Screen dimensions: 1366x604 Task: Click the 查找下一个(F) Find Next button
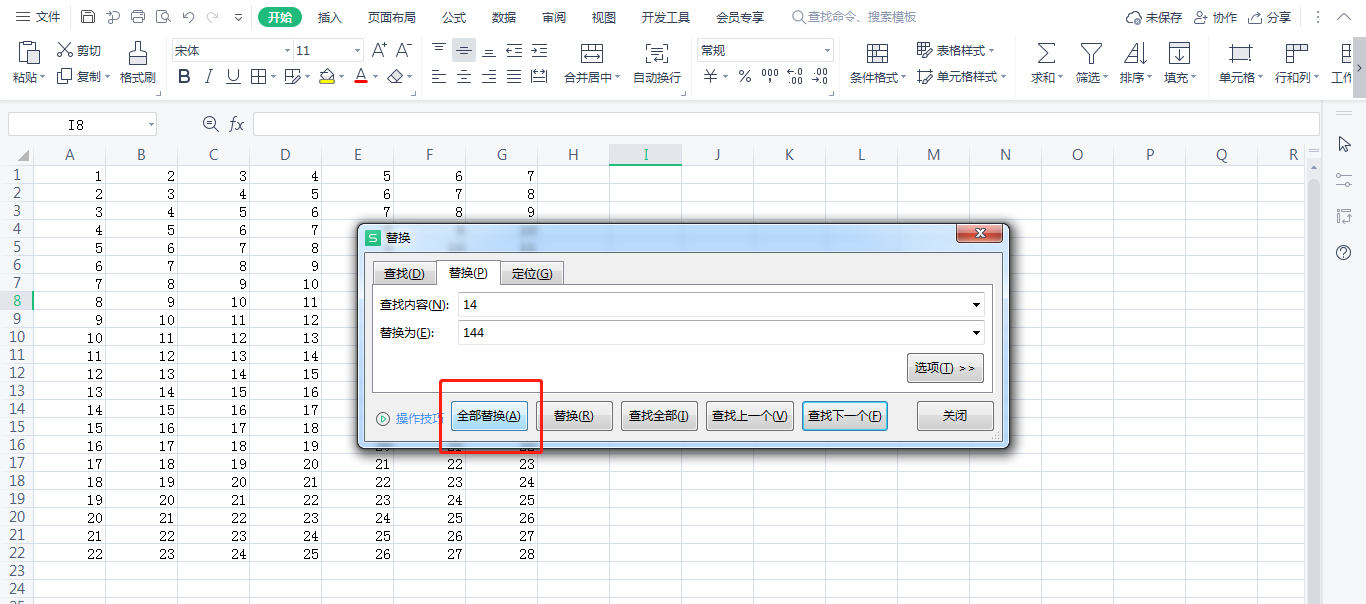point(845,416)
